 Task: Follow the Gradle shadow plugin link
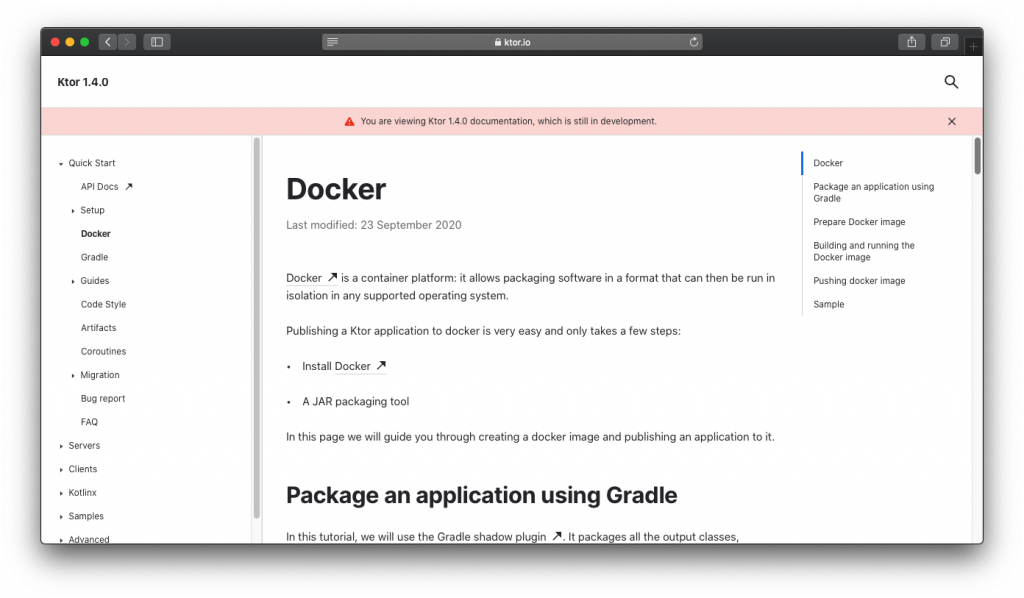500,537
